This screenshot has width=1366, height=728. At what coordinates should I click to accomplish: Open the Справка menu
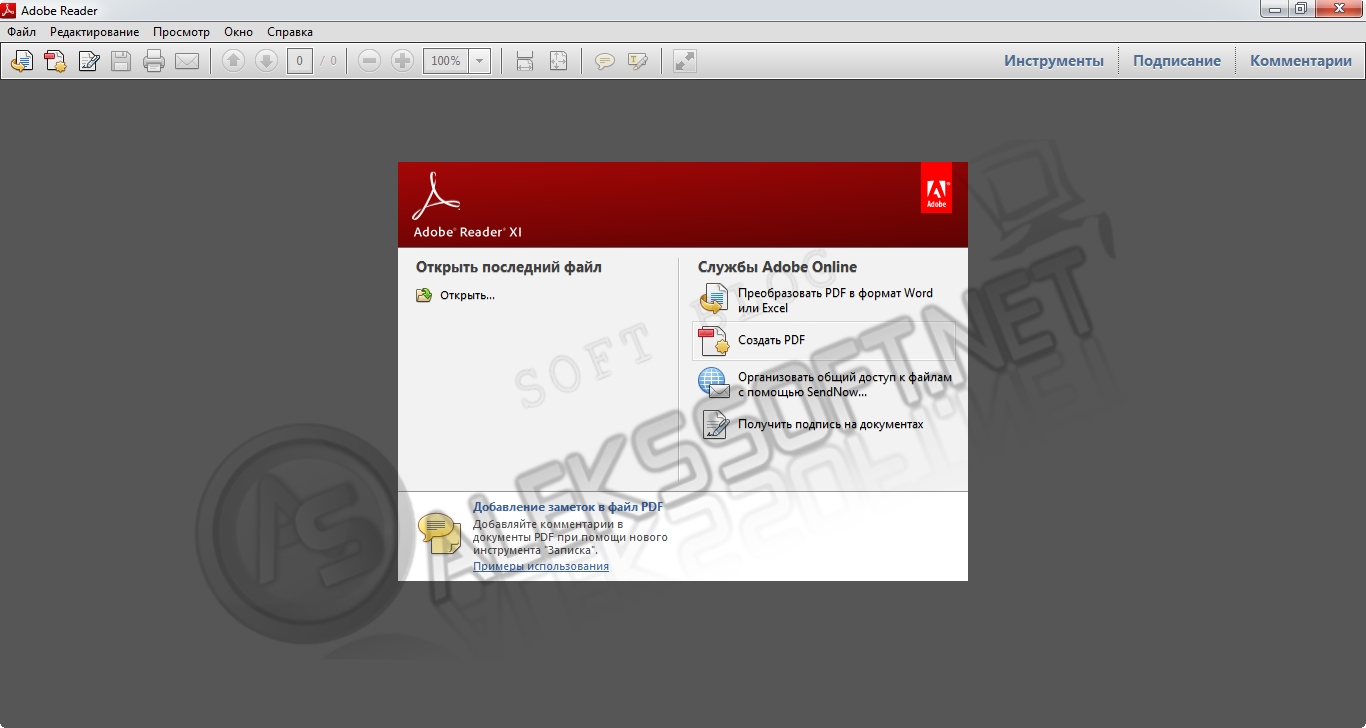click(x=290, y=32)
